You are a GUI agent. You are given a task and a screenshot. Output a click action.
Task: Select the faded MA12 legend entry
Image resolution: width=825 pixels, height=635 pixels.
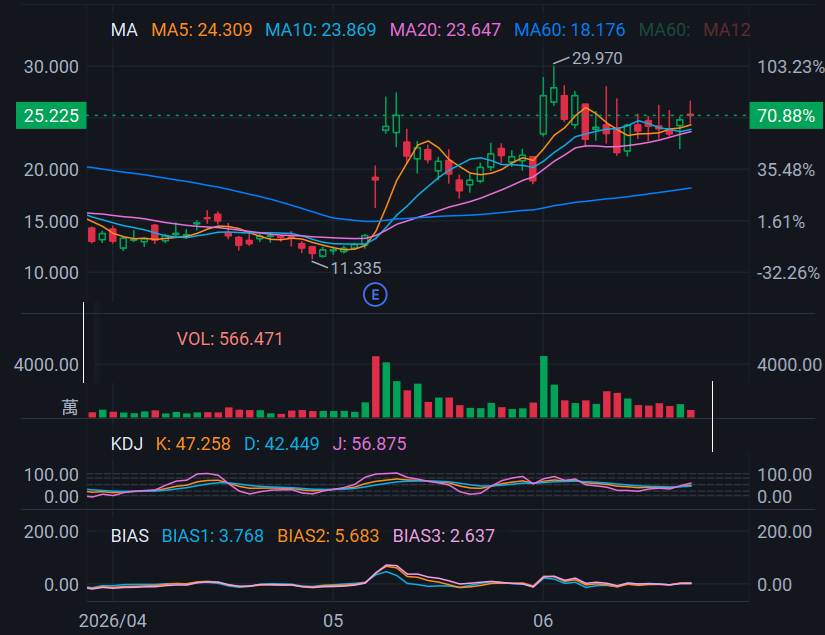tap(727, 30)
